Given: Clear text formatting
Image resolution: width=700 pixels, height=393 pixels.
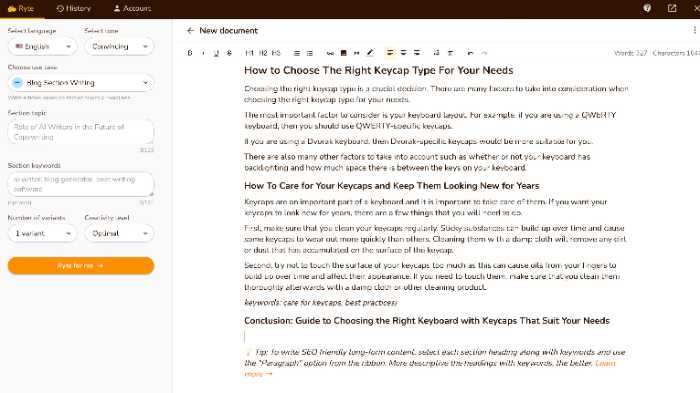Looking at the screenshot, I should point(450,53).
